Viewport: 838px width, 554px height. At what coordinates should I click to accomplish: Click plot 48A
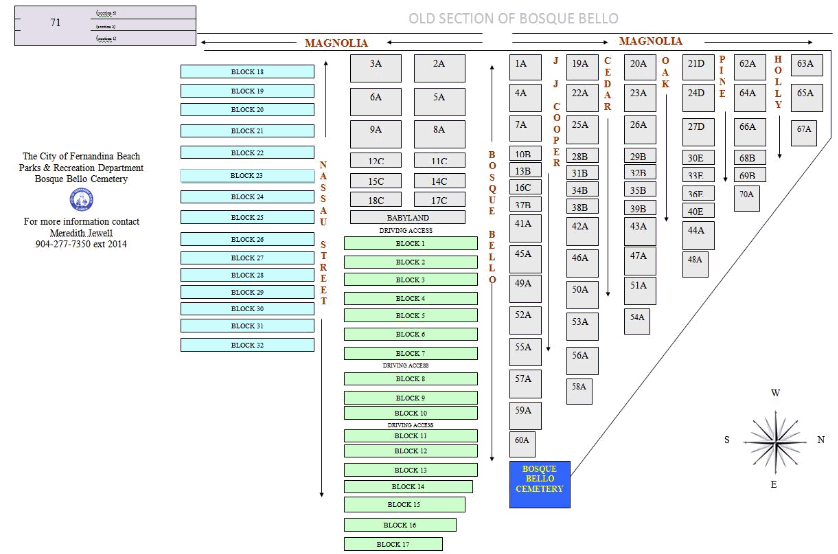[696, 262]
